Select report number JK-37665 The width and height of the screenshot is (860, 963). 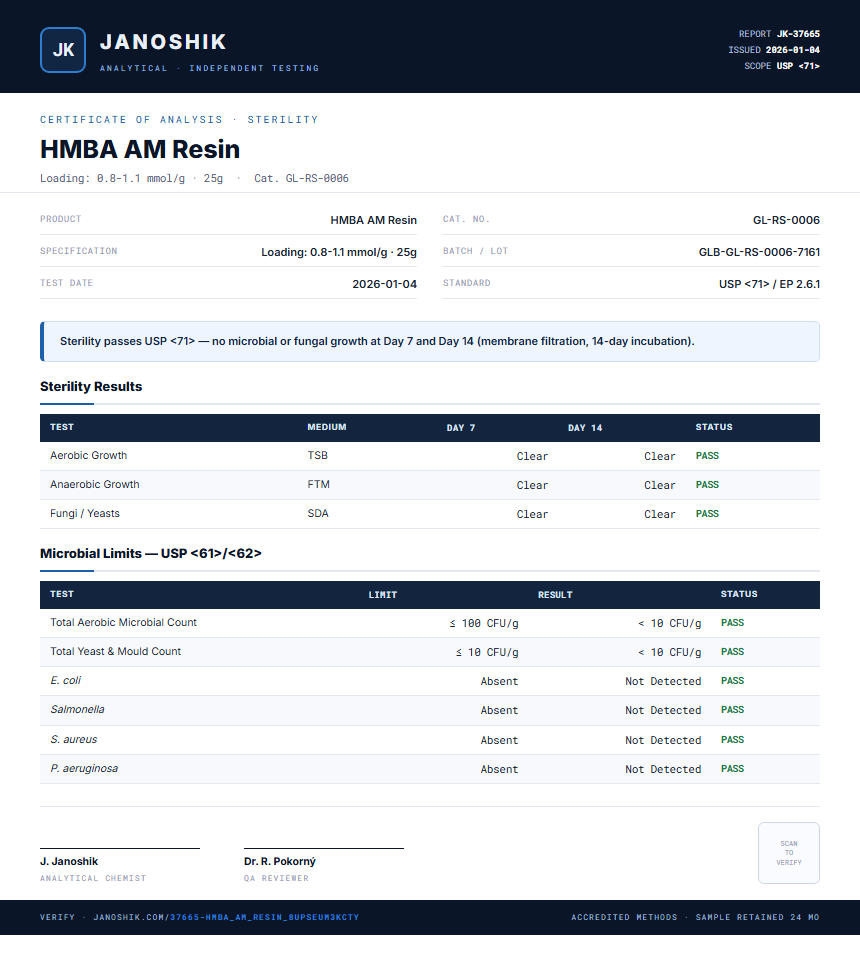(x=798, y=34)
